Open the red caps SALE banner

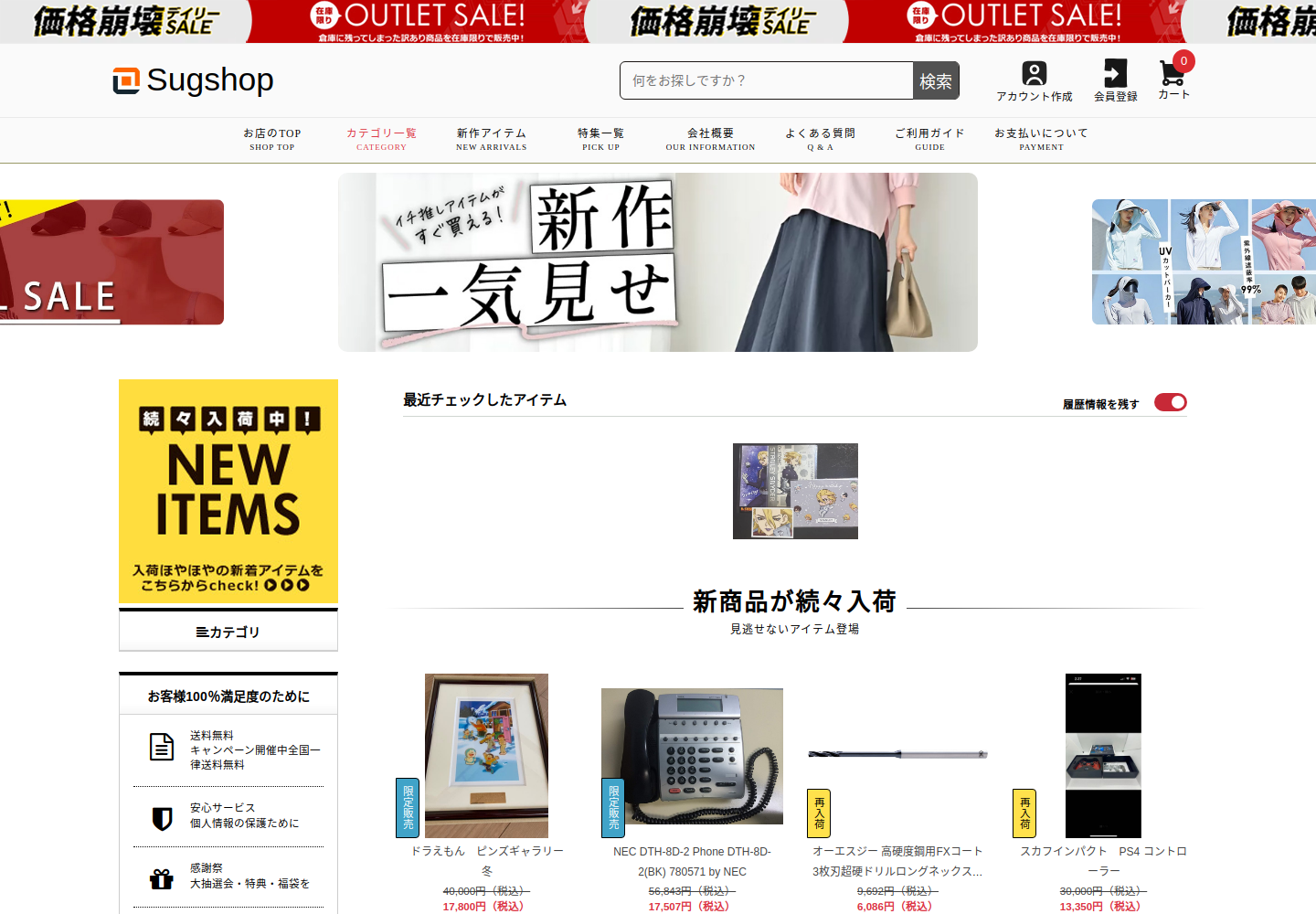click(111, 262)
